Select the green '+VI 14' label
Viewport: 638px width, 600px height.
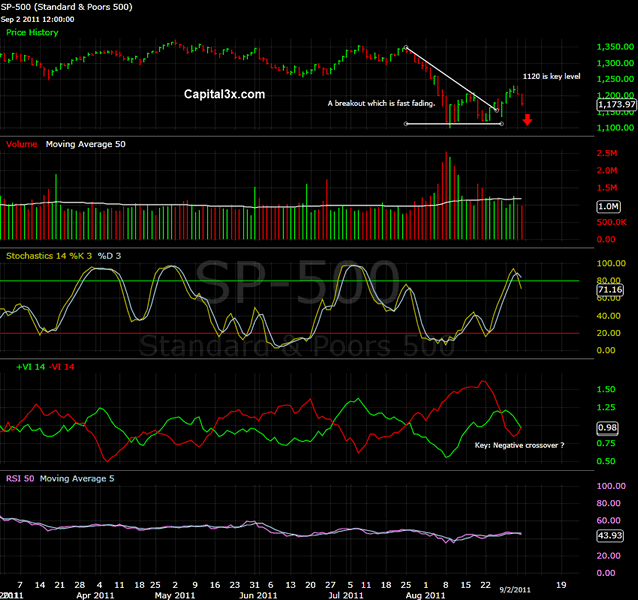click(x=24, y=369)
